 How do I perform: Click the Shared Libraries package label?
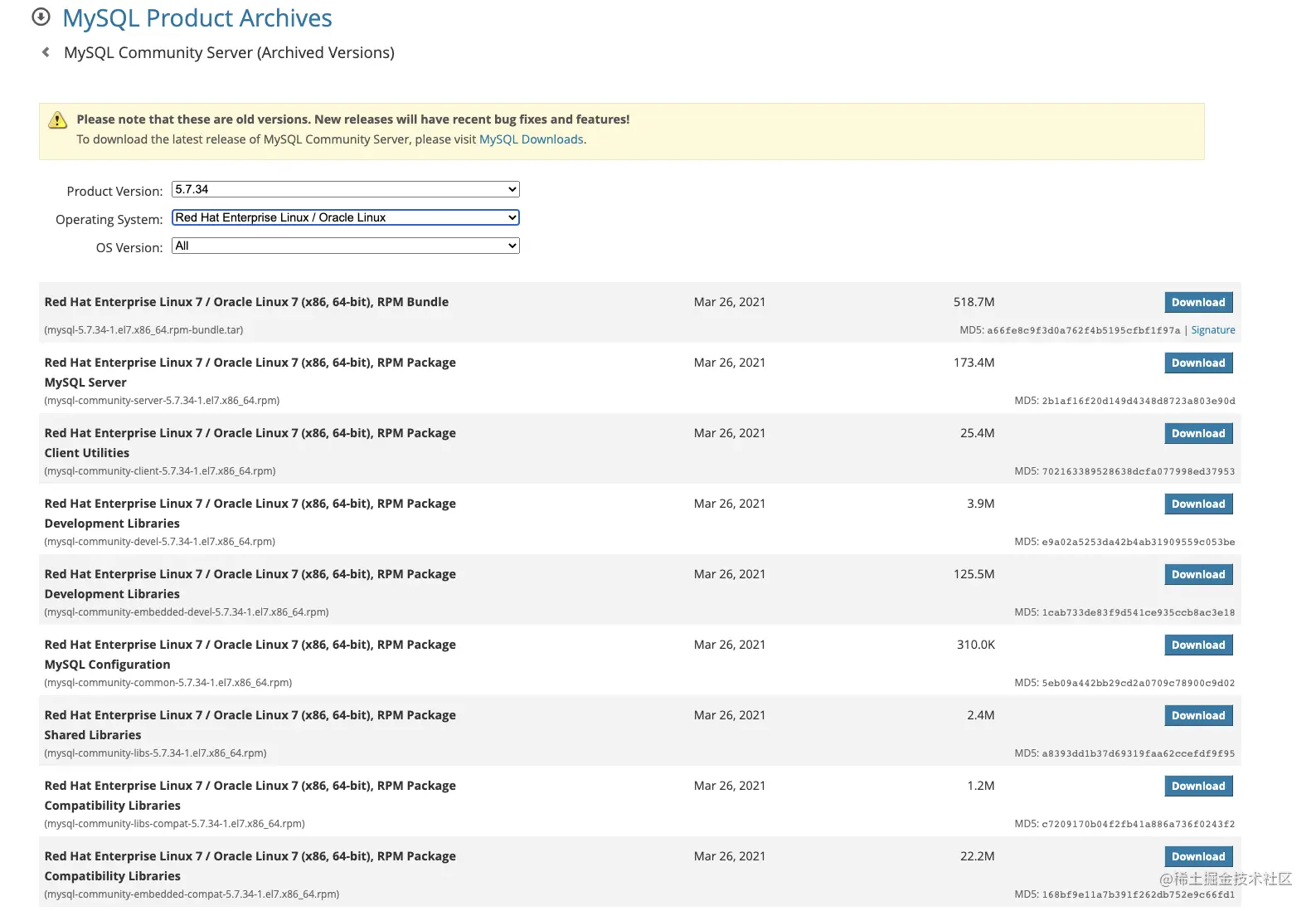tap(93, 735)
